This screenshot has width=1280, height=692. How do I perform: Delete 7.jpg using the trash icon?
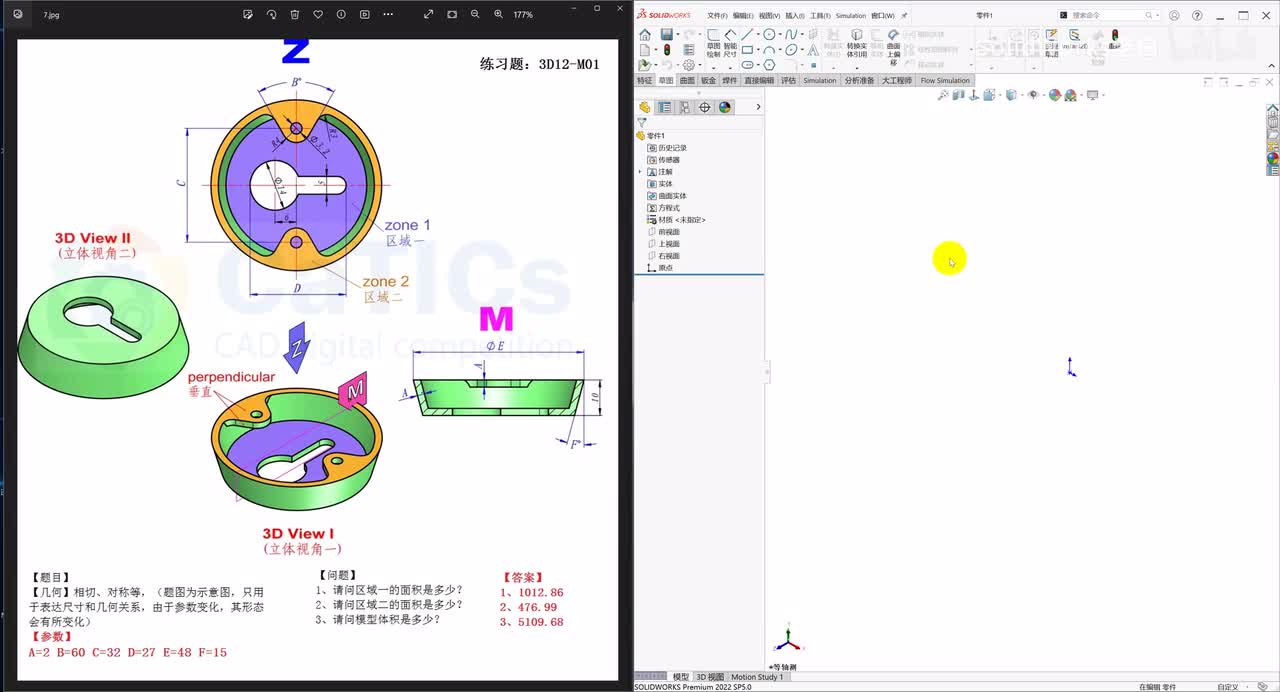pos(294,15)
